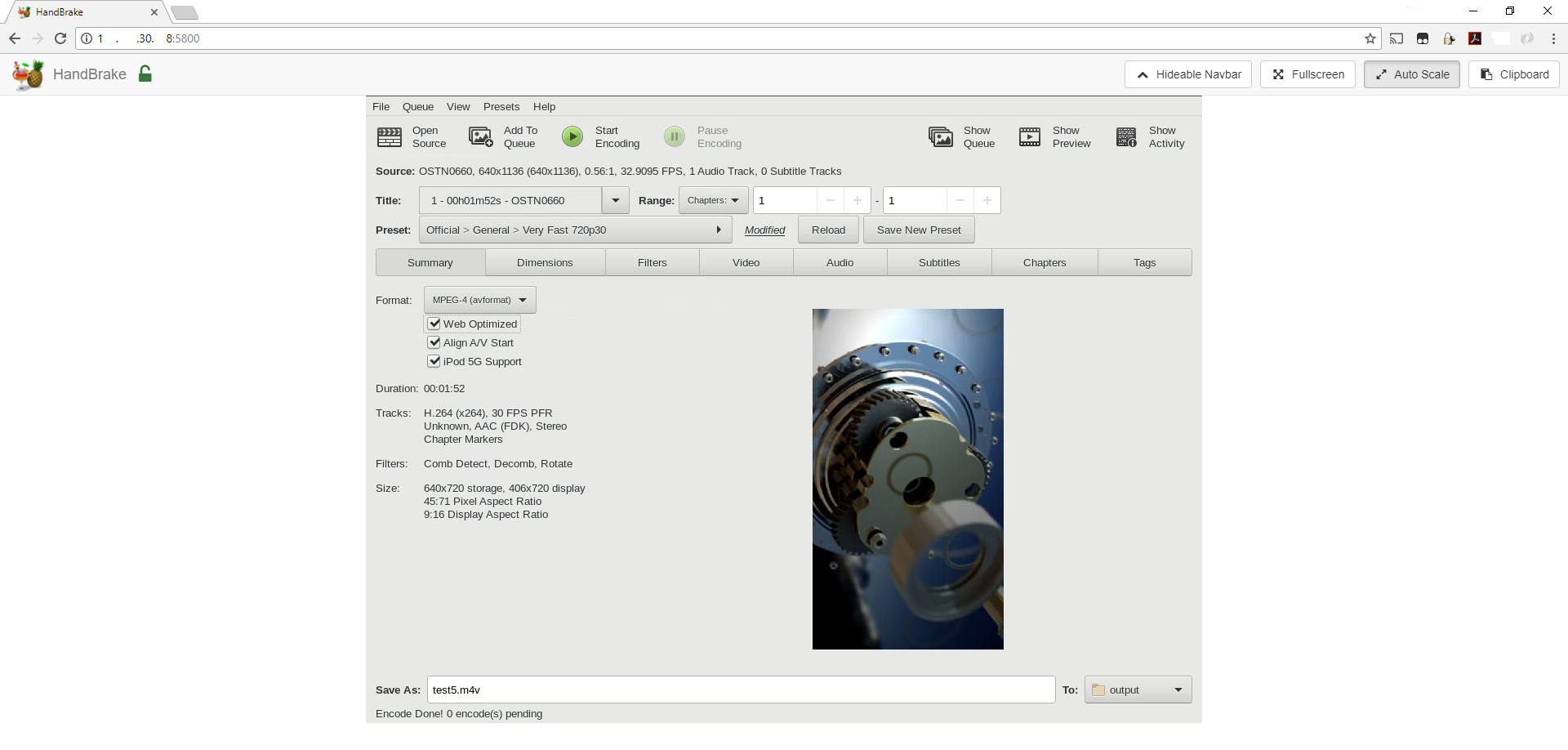Viewport: 1568px width, 750px height.
Task: Click the Modified preset link
Action: (x=764, y=230)
